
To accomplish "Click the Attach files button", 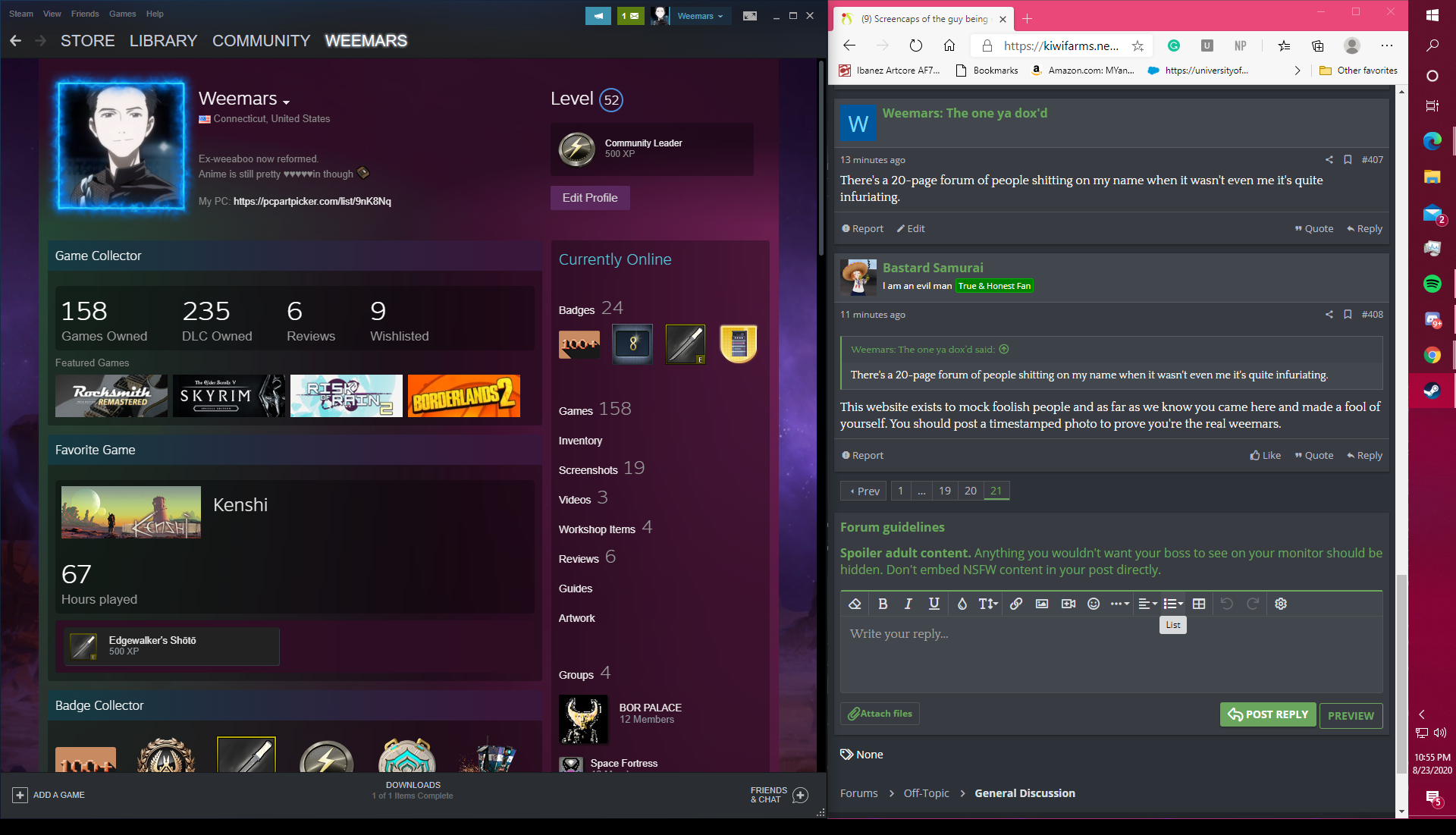I will point(880,714).
